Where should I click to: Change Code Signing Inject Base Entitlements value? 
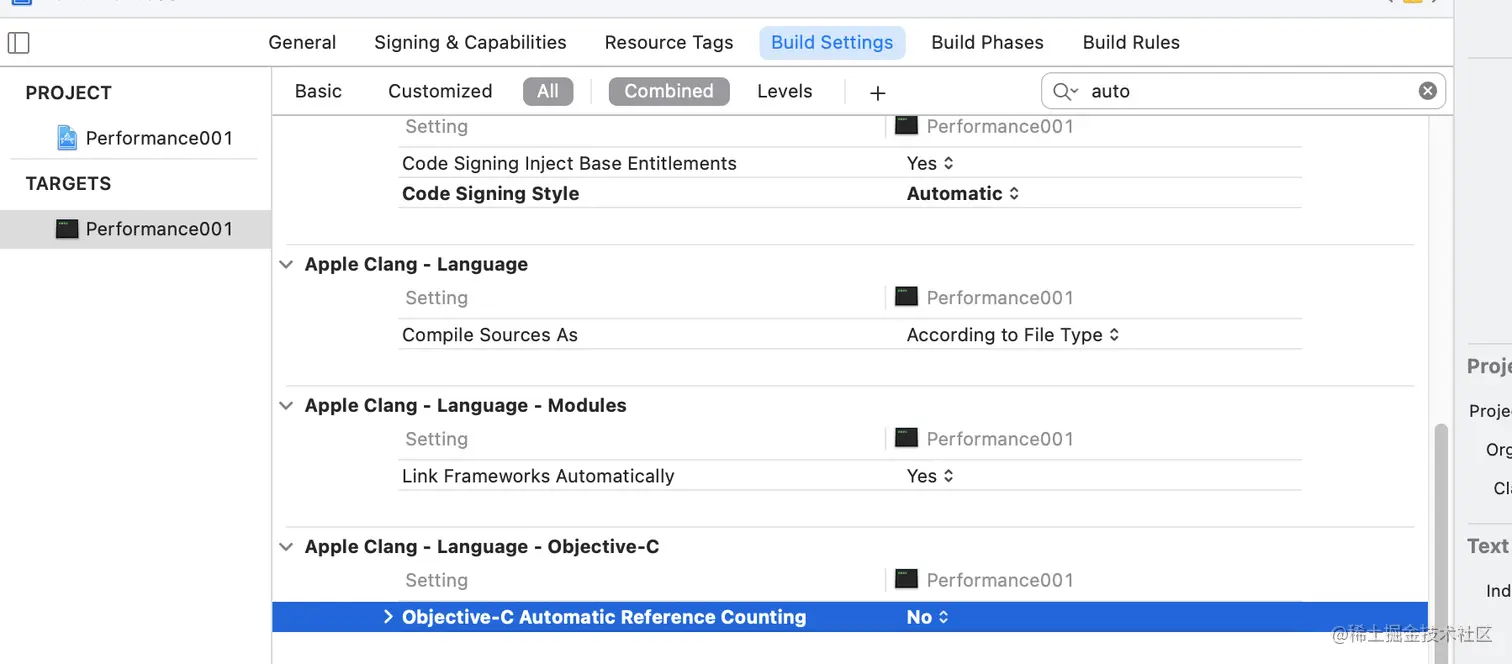tap(930, 163)
